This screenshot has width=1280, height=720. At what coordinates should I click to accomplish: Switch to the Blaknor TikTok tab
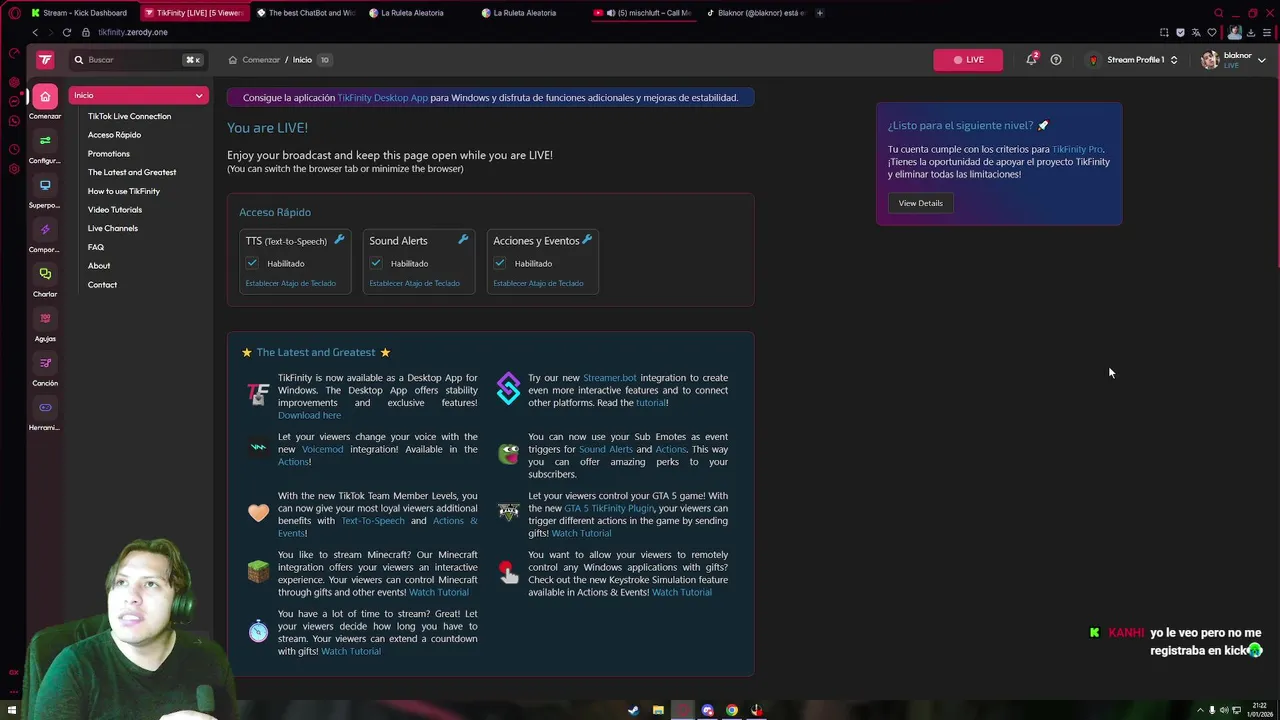[755, 13]
